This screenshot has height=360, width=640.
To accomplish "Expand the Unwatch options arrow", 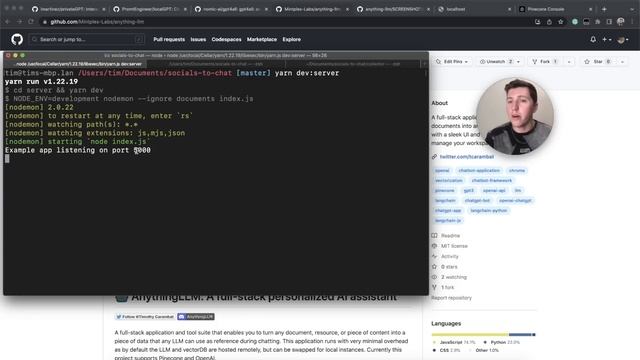I will pos(518,62).
